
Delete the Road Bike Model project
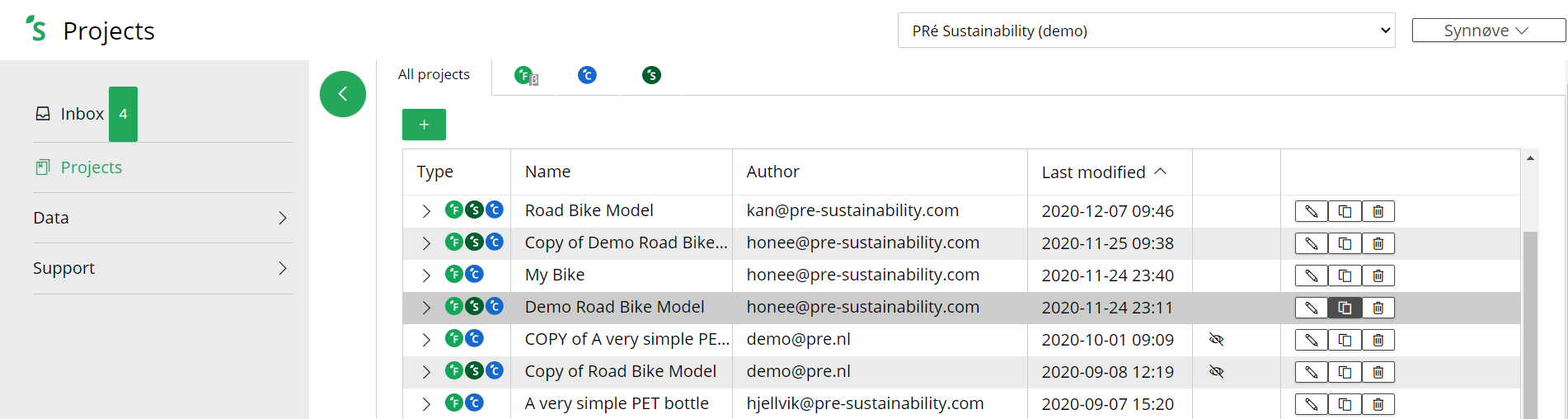point(1378,211)
